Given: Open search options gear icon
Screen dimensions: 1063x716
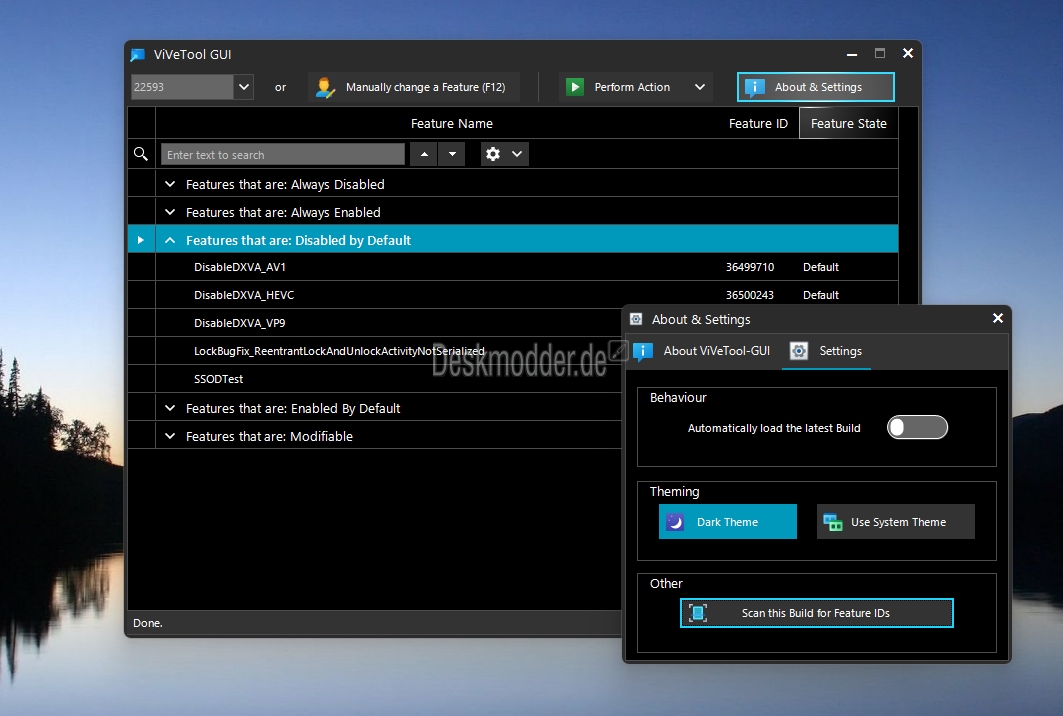Looking at the screenshot, I should (x=493, y=154).
